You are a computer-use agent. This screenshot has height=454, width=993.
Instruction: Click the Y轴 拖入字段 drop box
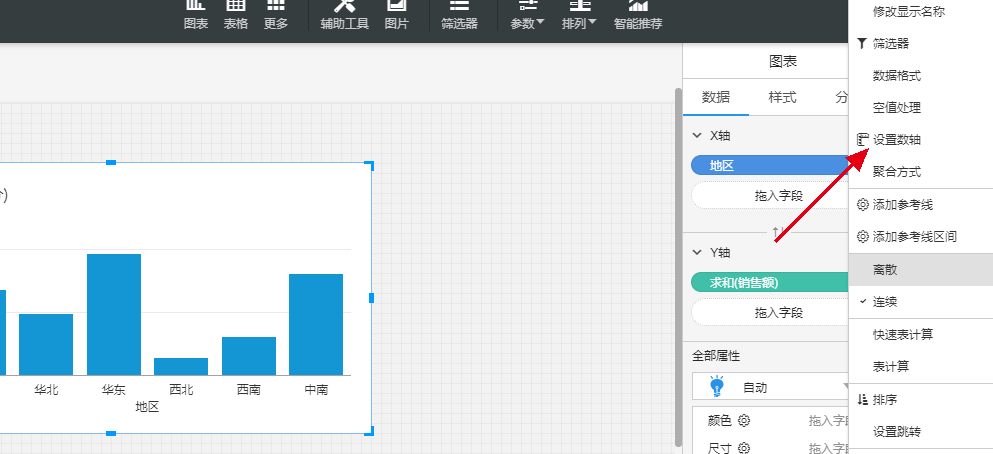(770, 313)
